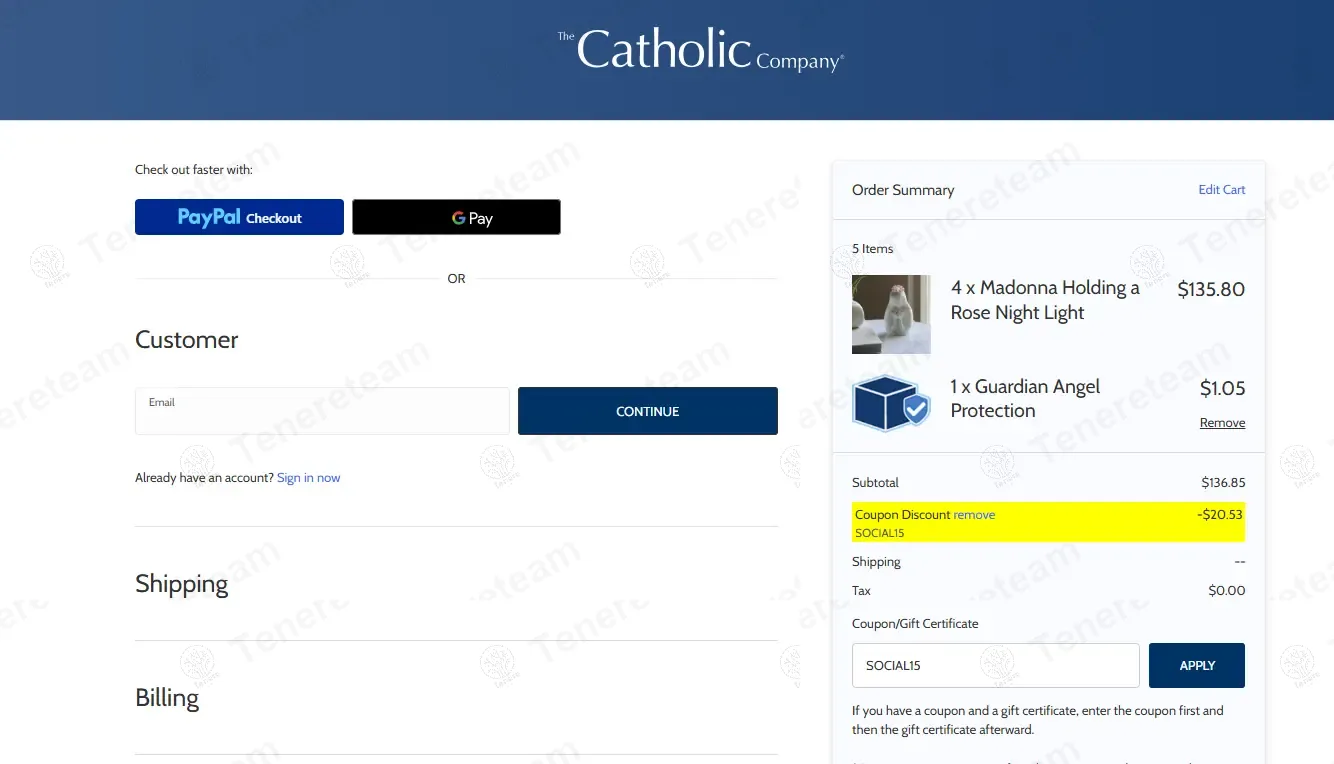The width and height of the screenshot is (1334, 764).
Task: Select the Shipping section heading
Action: [181, 584]
